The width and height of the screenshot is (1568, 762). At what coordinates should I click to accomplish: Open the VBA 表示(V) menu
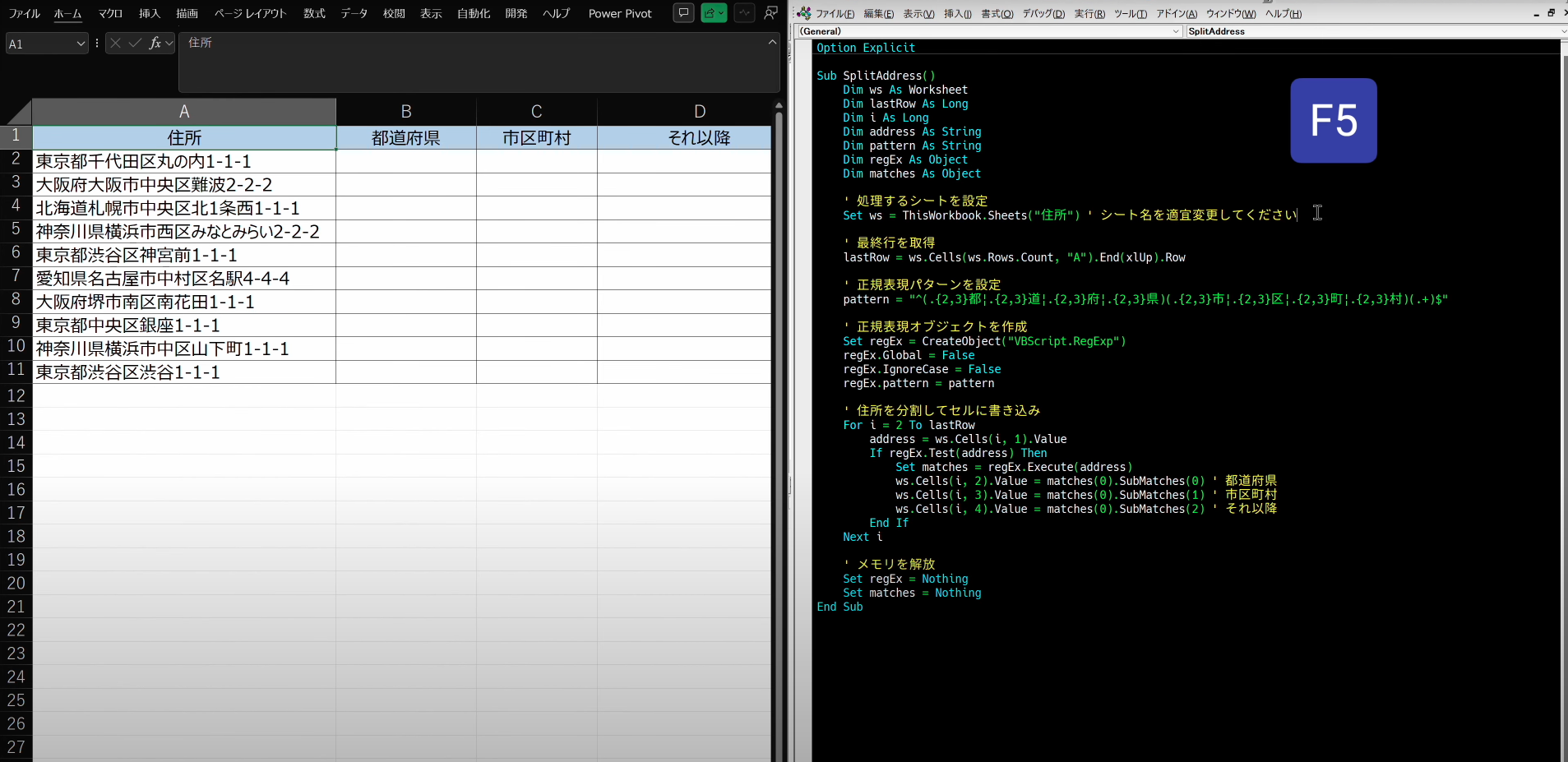pyautogui.click(x=918, y=14)
